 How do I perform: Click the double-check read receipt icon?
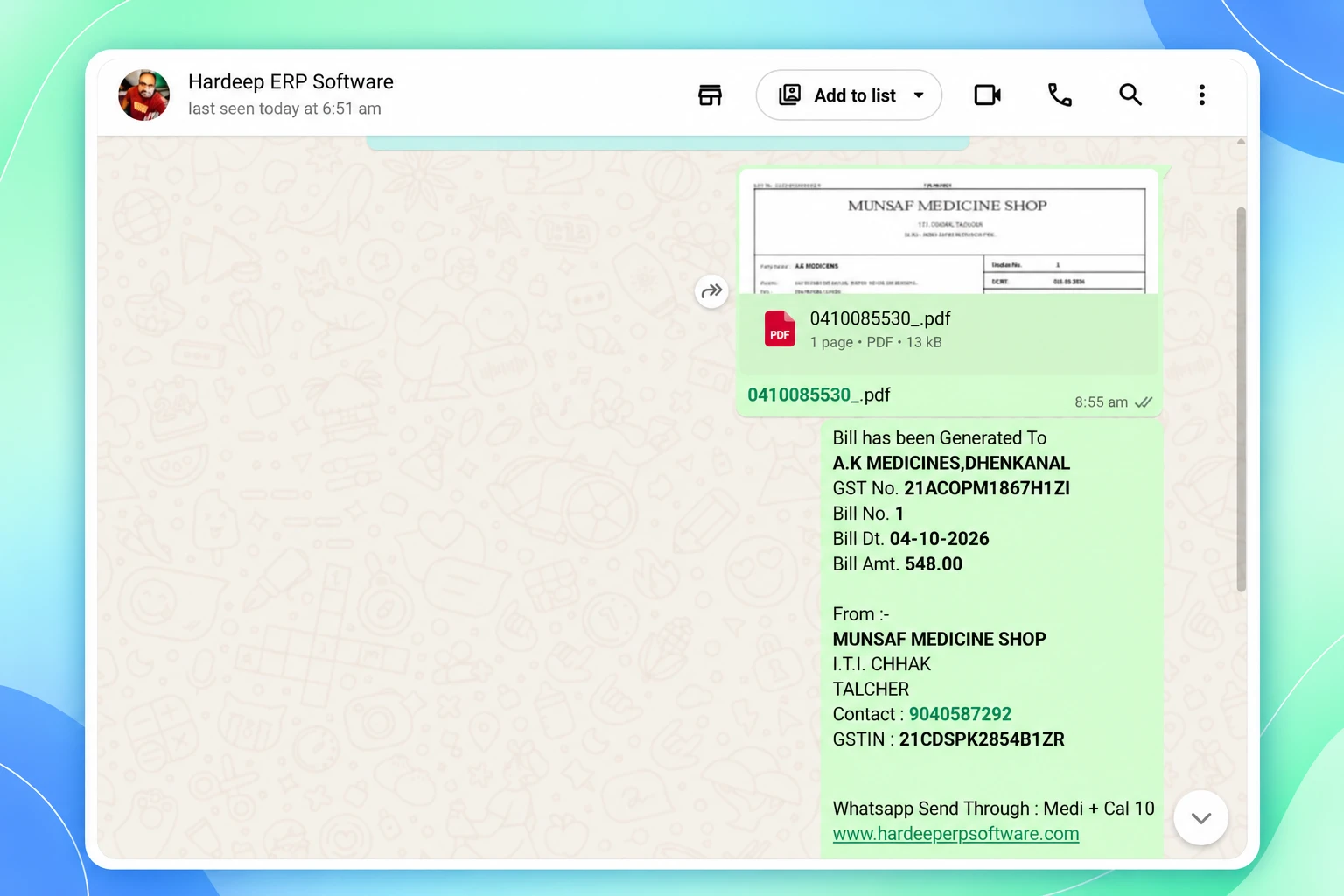[x=1144, y=402]
